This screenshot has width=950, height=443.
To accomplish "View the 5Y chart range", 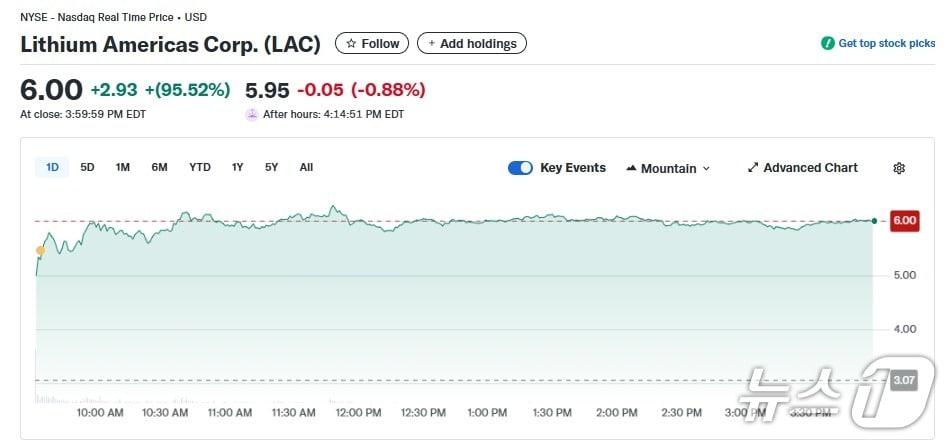I will [x=271, y=167].
